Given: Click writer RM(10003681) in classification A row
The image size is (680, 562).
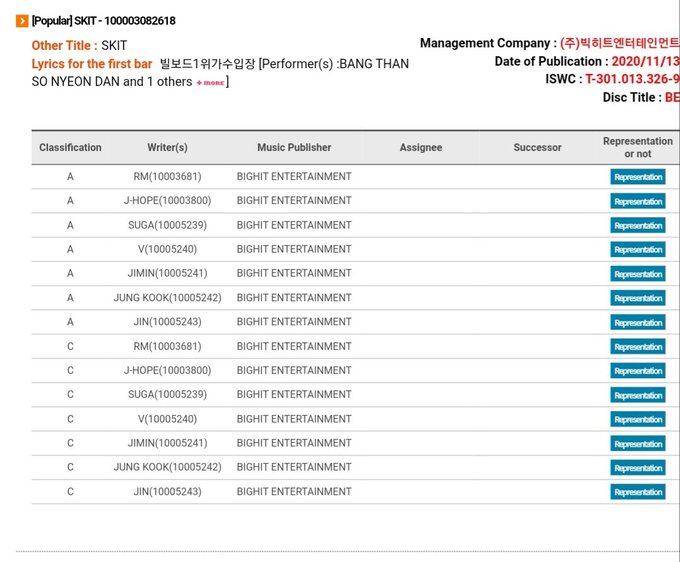Looking at the screenshot, I should coord(167,176).
